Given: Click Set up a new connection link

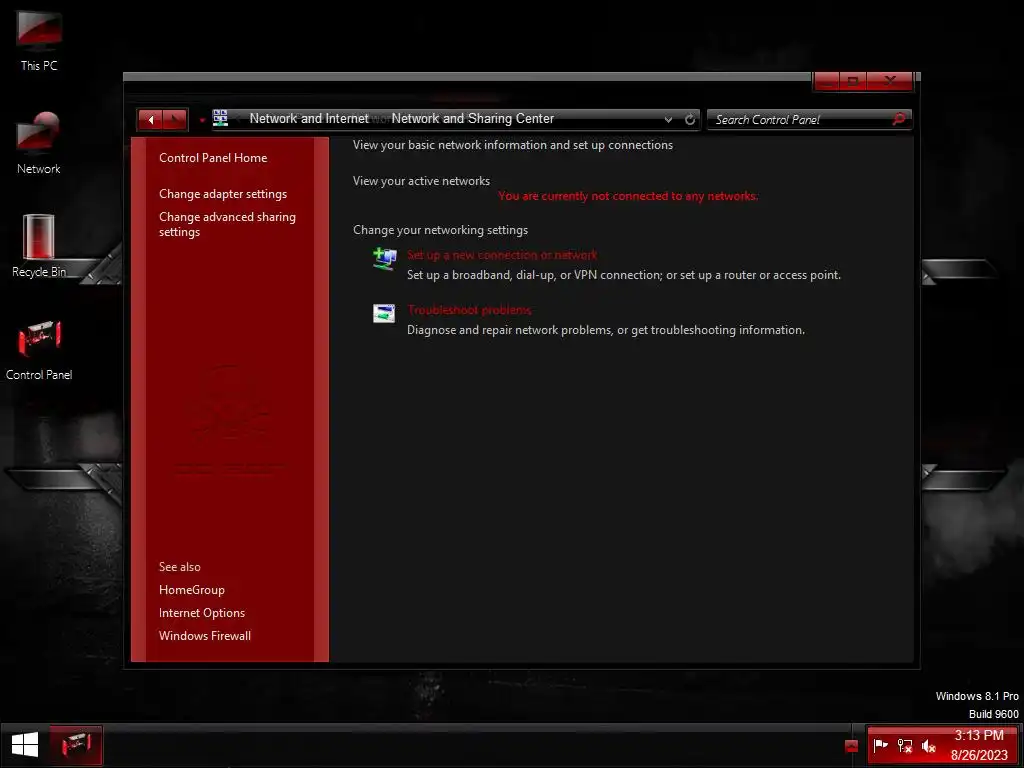Looking at the screenshot, I should coord(502,255).
